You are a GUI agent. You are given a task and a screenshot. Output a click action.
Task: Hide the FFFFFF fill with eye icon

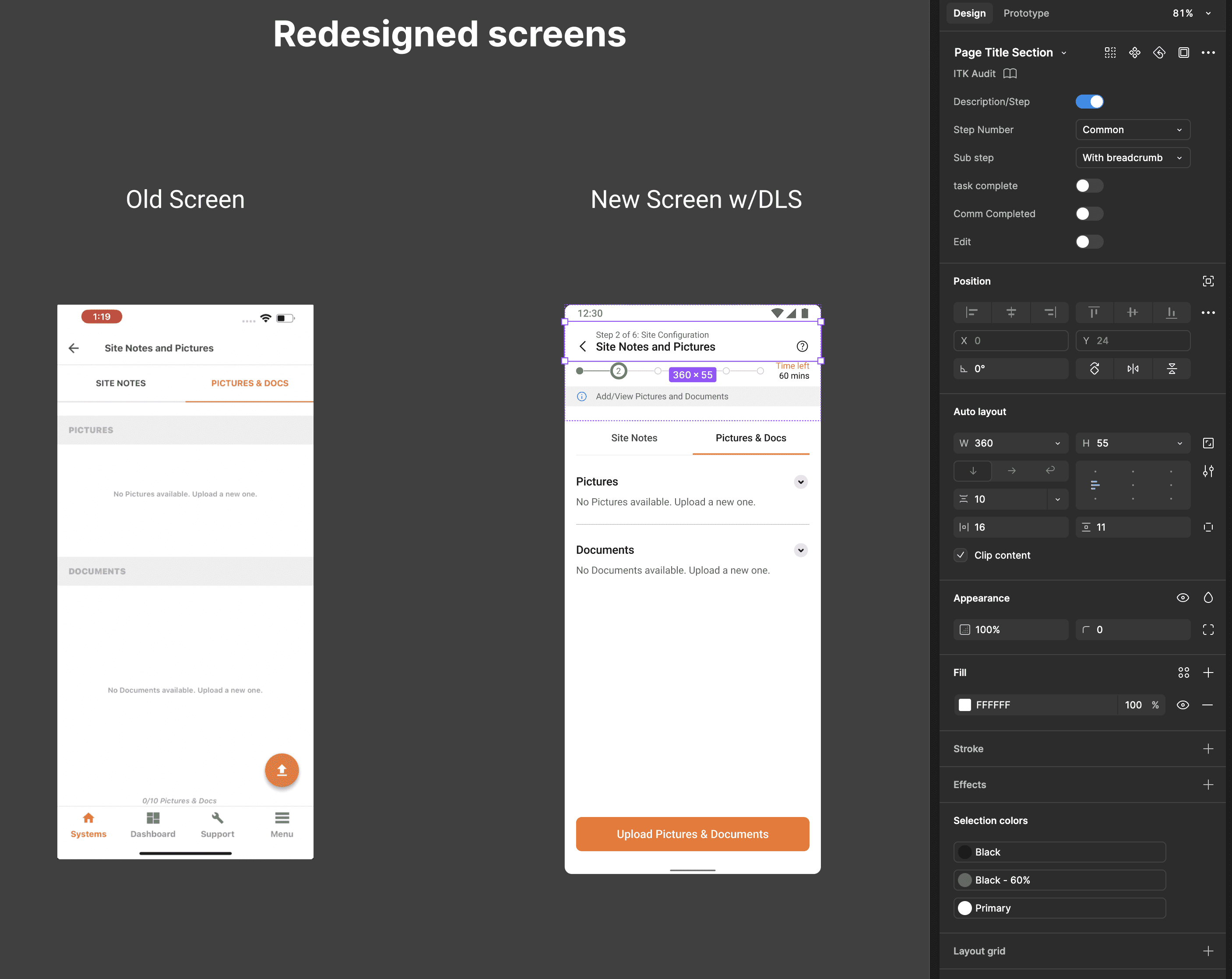(1183, 704)
